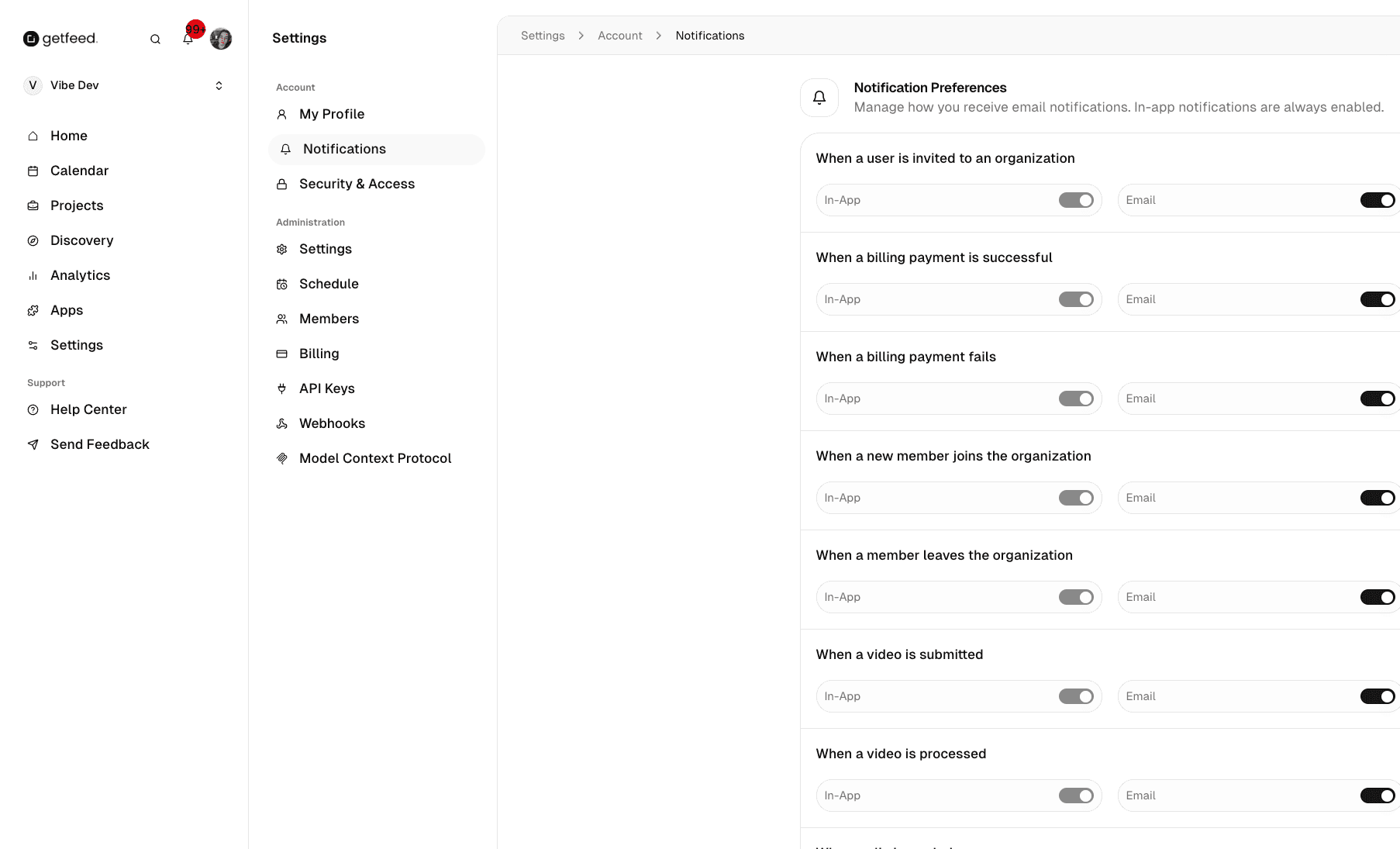This screenshot has height=849, width=1400.
Task: Open Security & Access settings
Action: click(357, 184)
